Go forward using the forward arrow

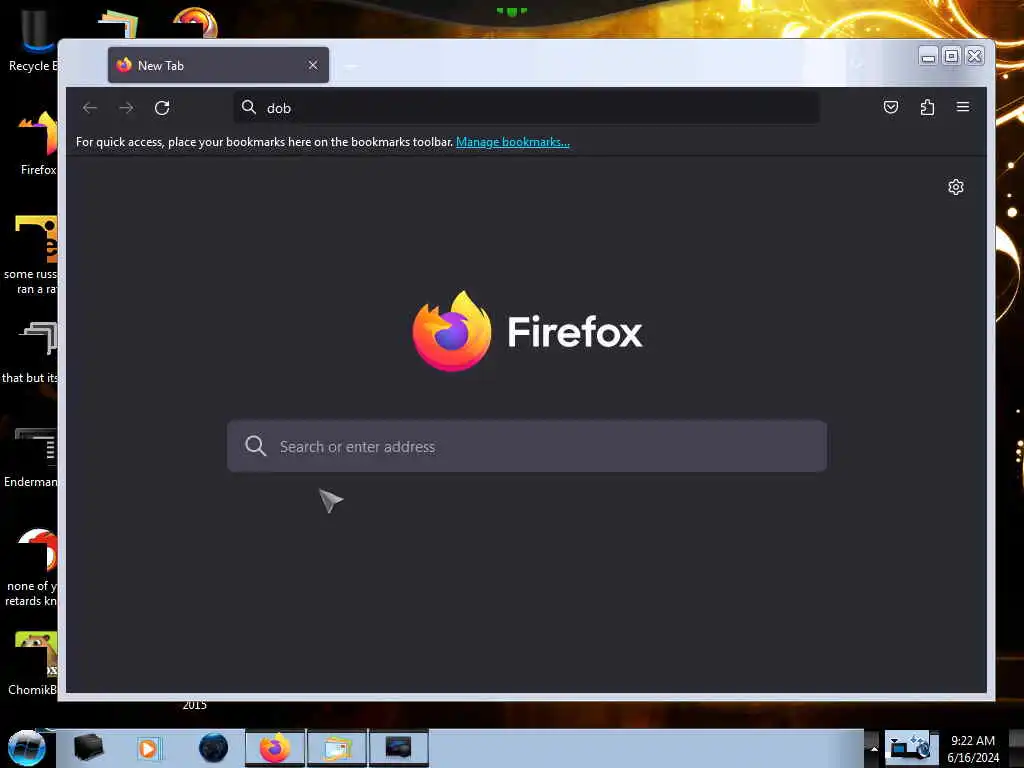127,108
